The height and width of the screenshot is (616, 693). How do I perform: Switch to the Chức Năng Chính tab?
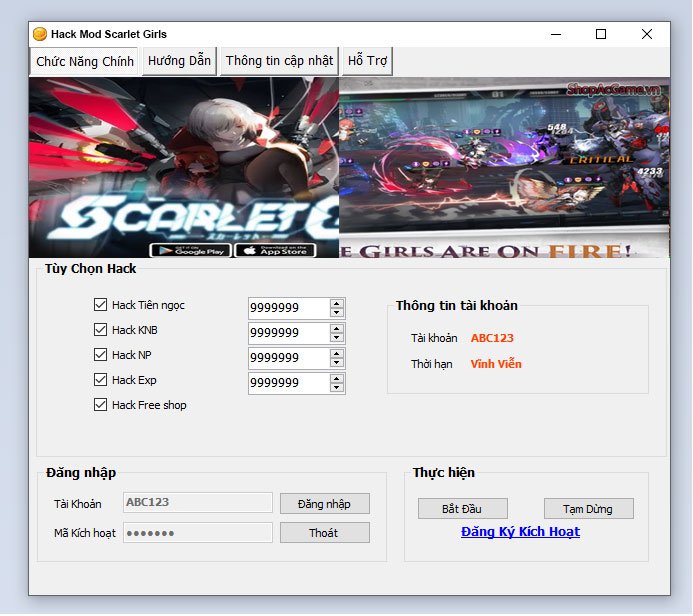[84, 61]
